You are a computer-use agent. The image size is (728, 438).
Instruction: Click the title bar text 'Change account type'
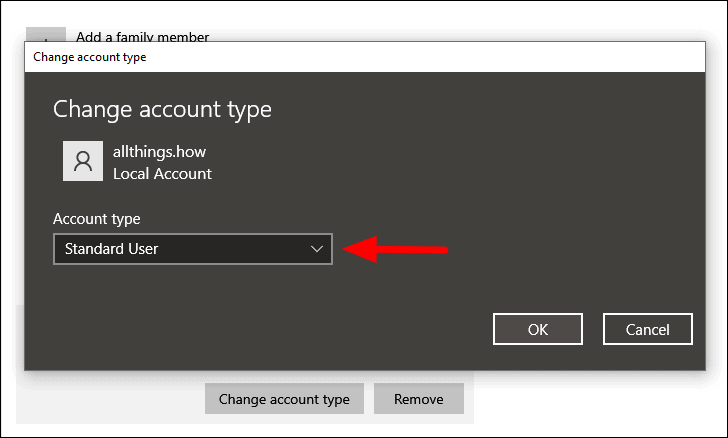(90, 57)
